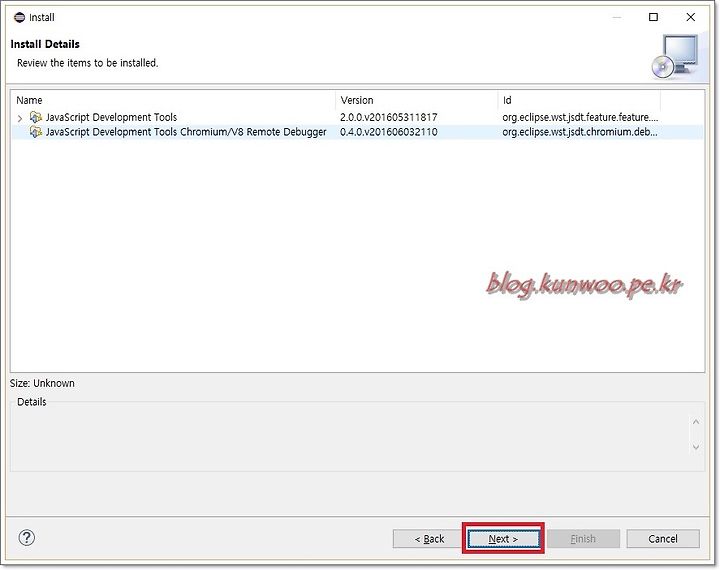The height and width of the screenshot is (570, 720).
Task: Click the org.eclipse.wst.jsdt.chromium.deb id cell
Action: 580,132
